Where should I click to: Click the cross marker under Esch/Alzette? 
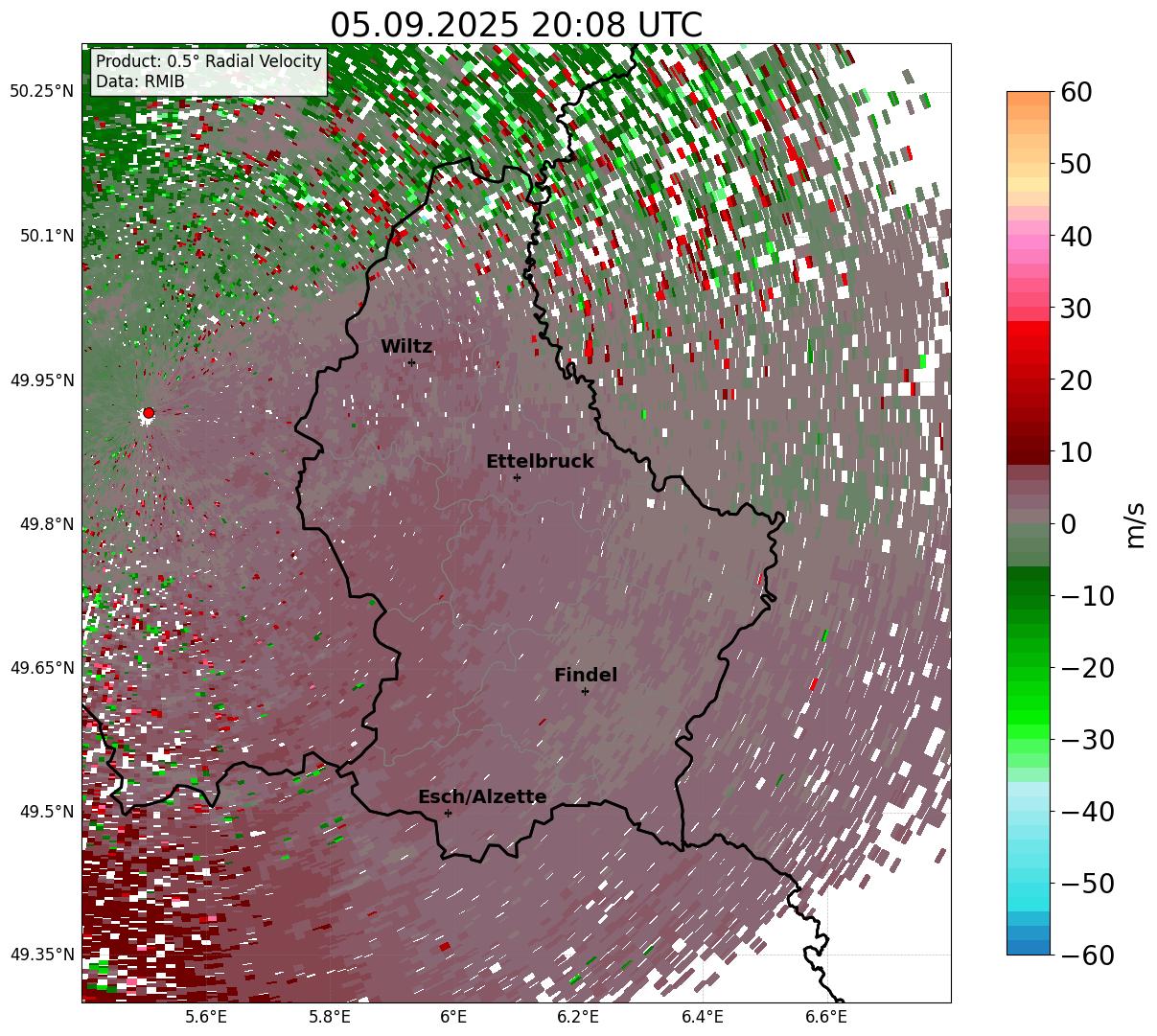(448, 813)
